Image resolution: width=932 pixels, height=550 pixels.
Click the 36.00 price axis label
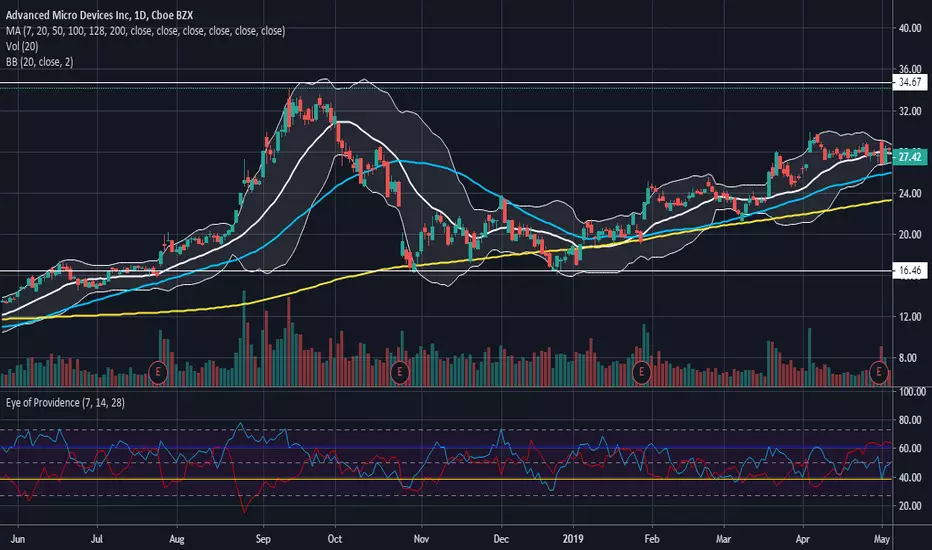coord(910,69)
